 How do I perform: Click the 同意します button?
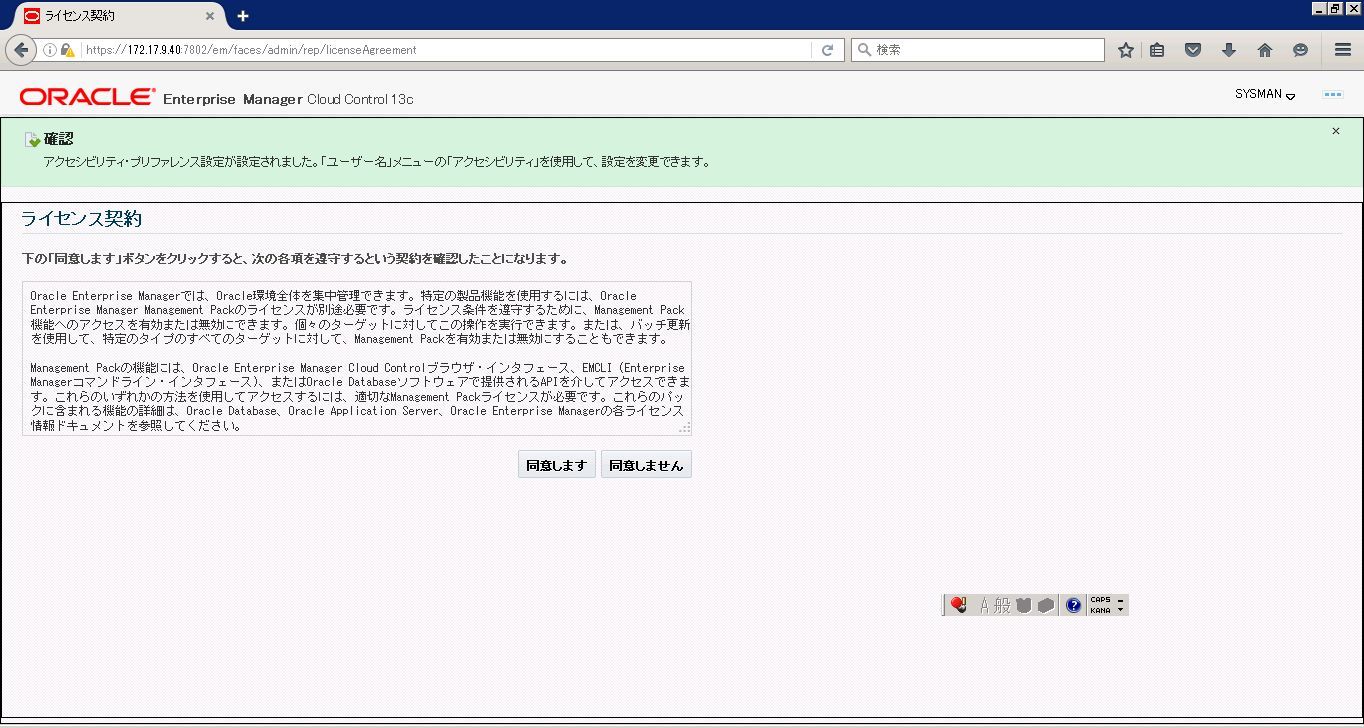coord(556,464)
